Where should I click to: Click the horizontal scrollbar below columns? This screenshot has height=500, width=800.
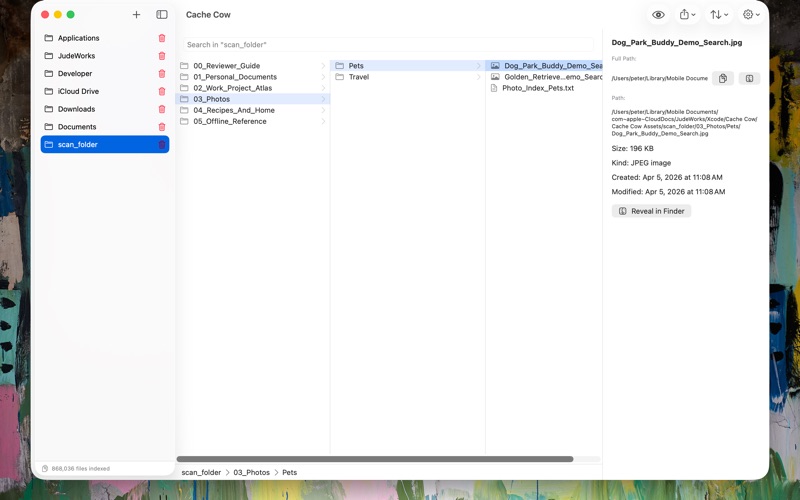[x=374, y=459]
